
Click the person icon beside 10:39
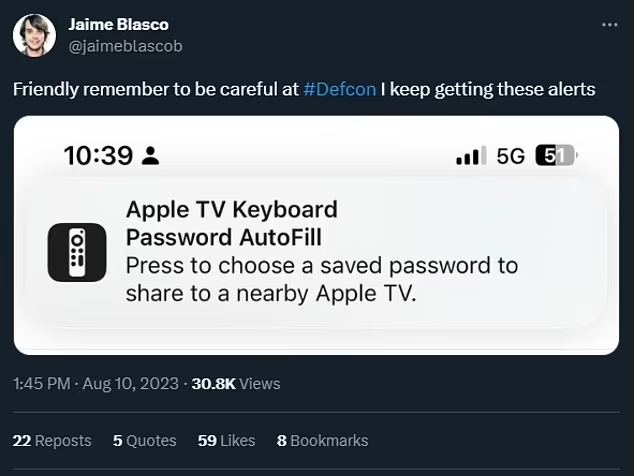(x=150, y=156)
